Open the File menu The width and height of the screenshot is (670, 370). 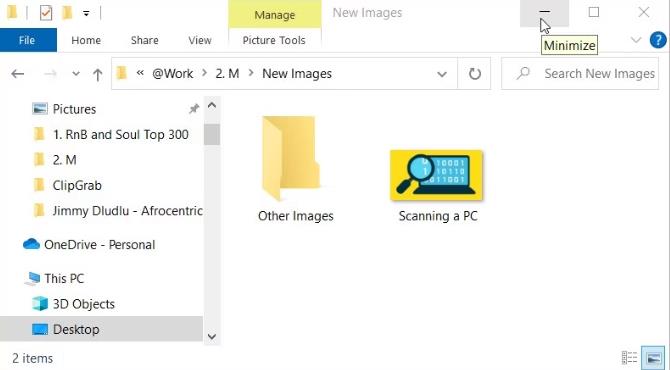26,40
